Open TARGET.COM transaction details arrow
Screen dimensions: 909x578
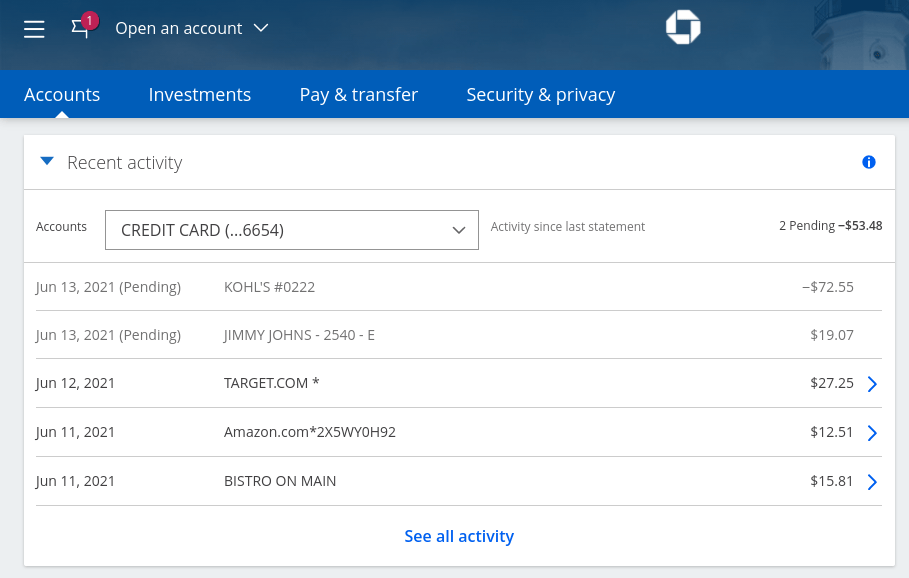coord(871,384)
